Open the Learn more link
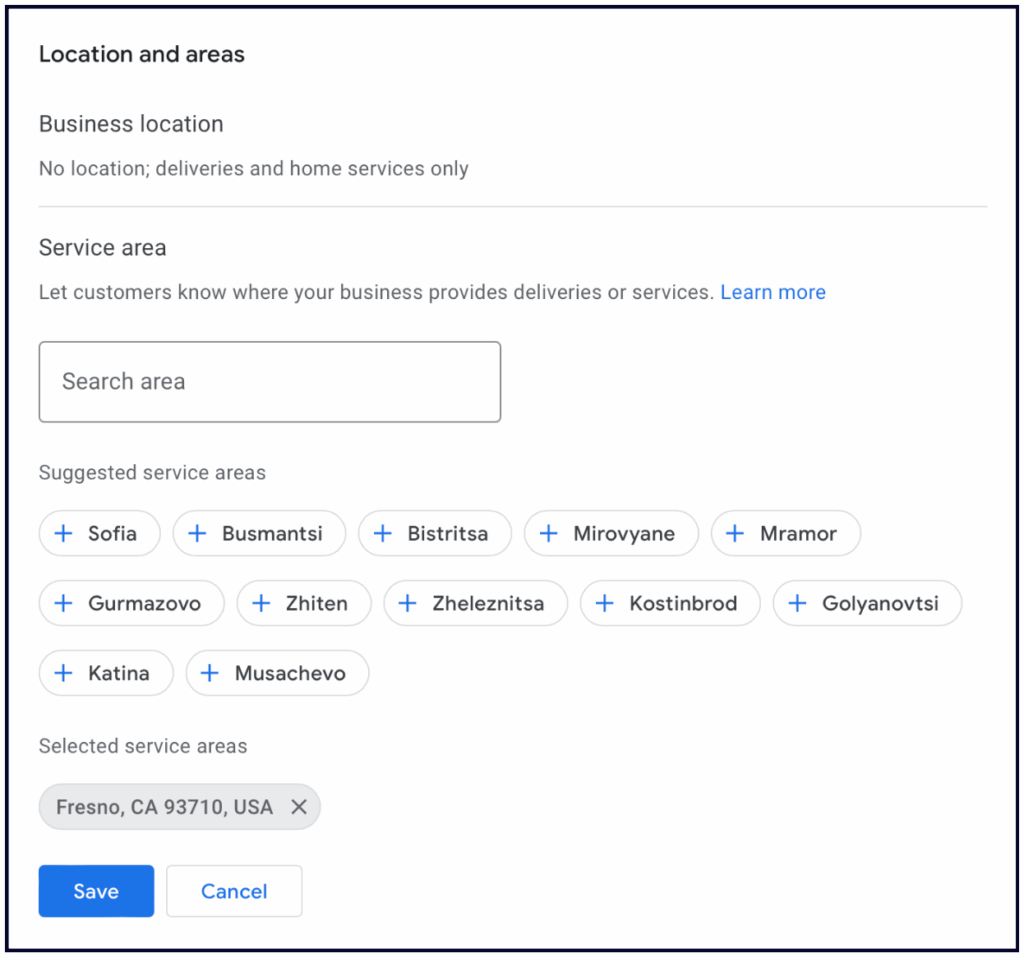Image resolution: width=1024 pixels, height=958 pixels. click(772, 292)
